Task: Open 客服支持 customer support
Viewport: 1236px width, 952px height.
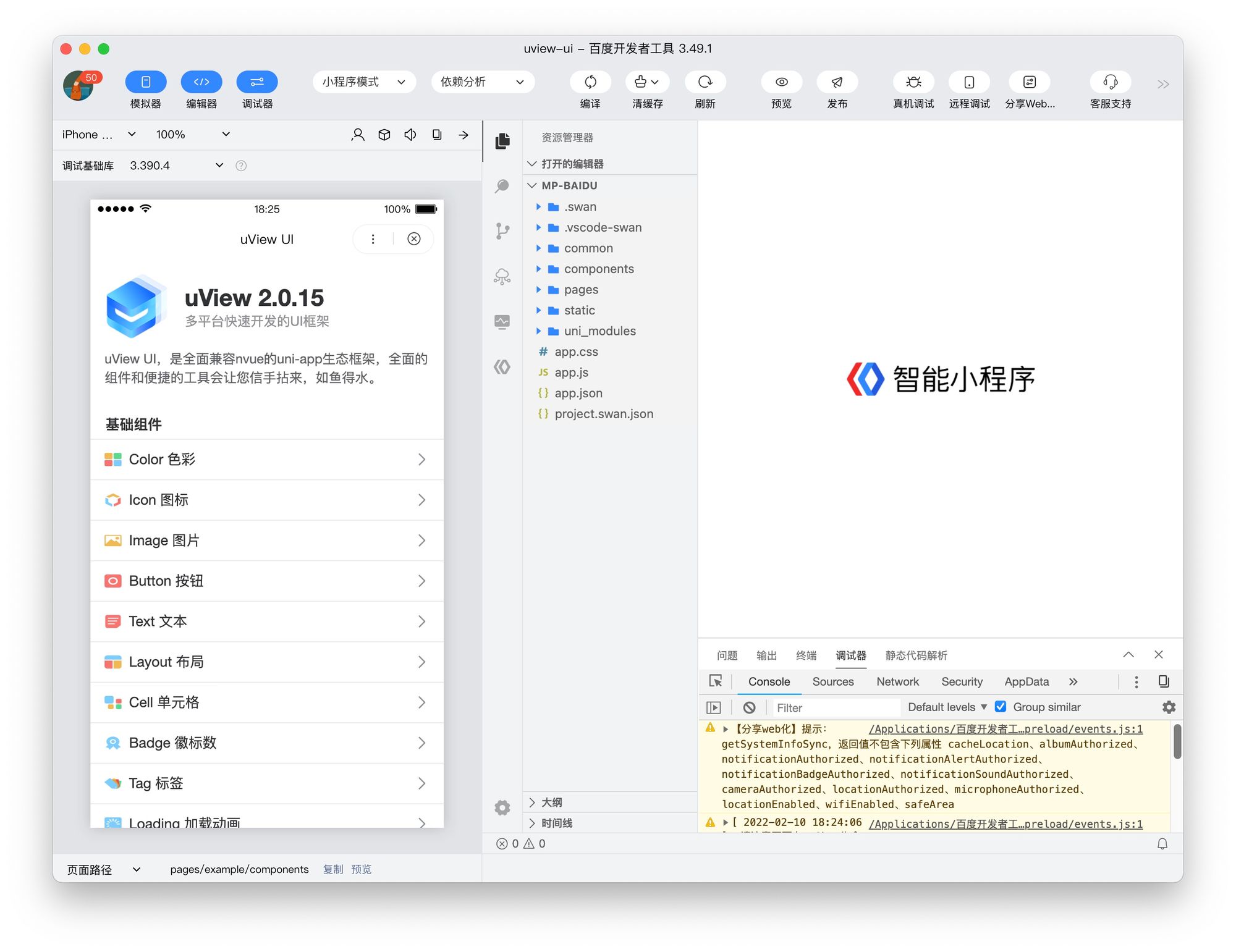Action: [x=1111, y=82]
